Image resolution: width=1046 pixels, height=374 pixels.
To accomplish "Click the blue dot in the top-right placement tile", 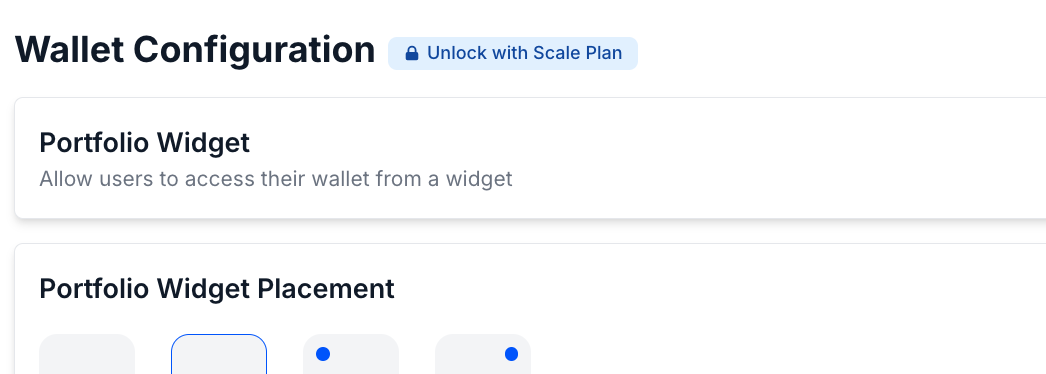I will [512, 354].
